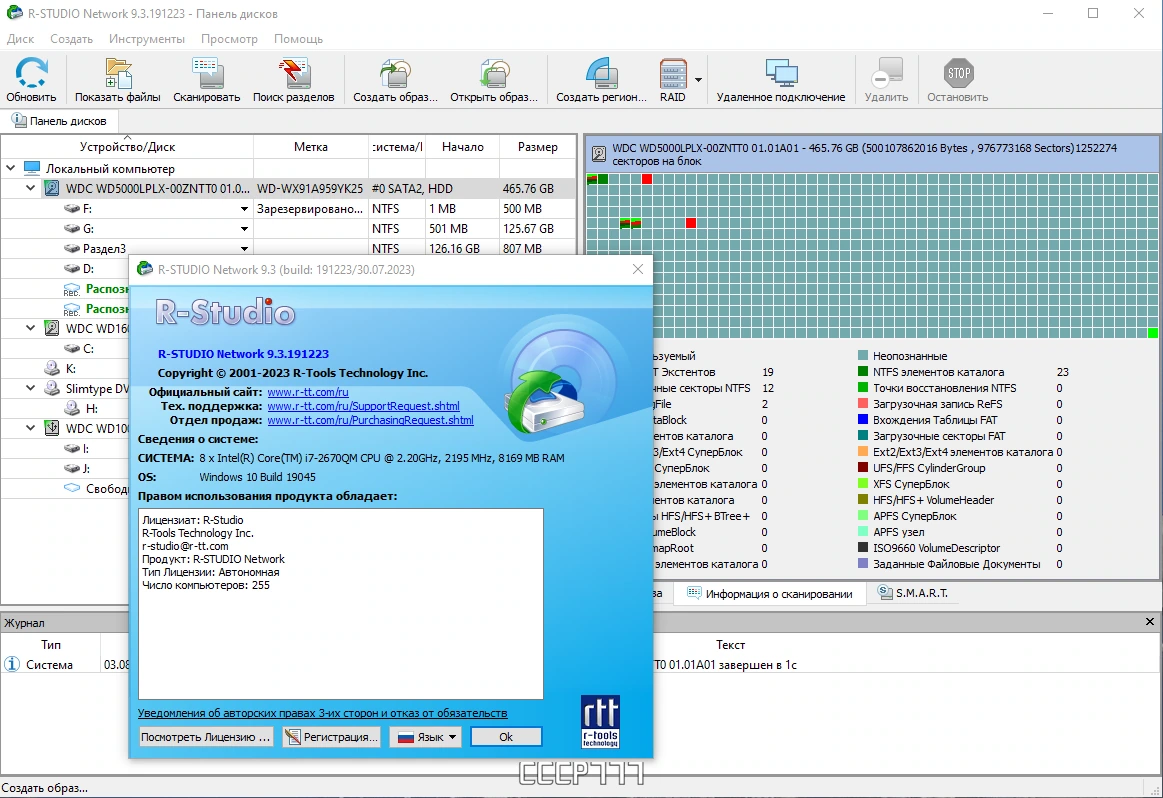This screenshot has width=1163, height=798.
Task: Click the red block in disk map top row
Action: point(647,179)
